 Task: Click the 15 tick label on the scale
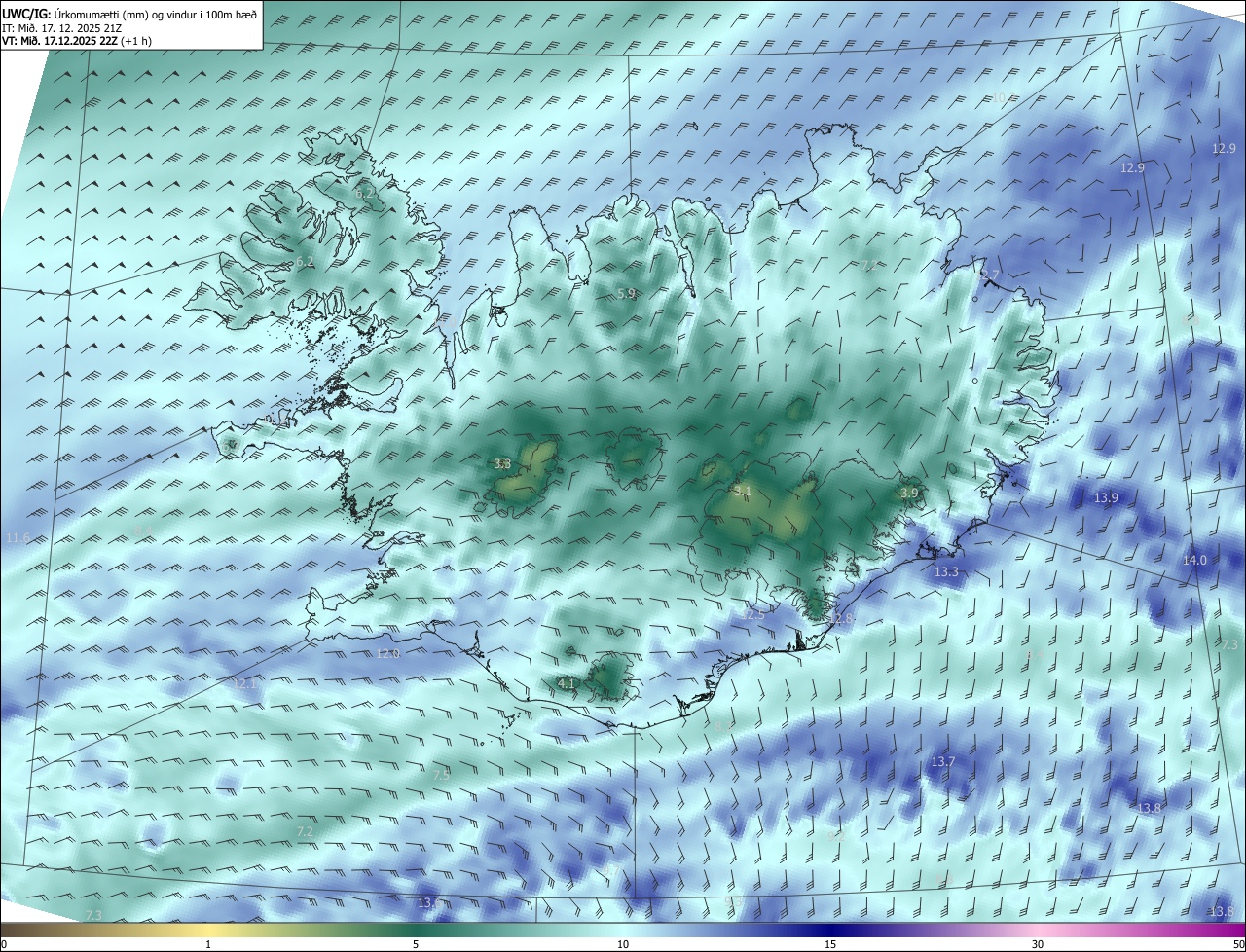tap(830, 944)
